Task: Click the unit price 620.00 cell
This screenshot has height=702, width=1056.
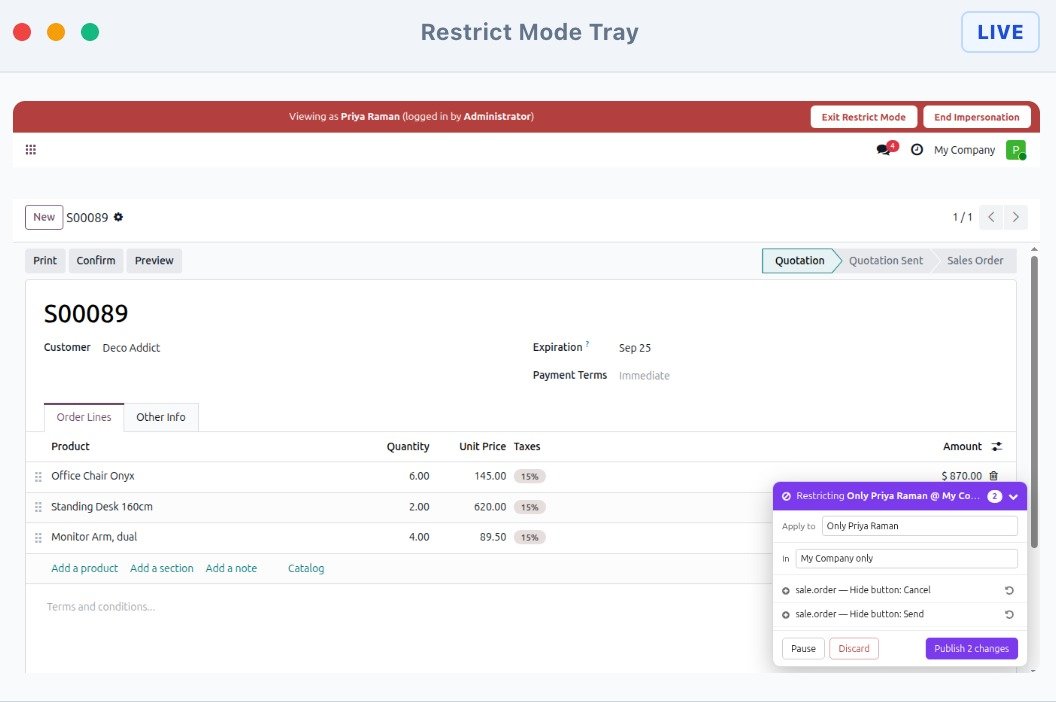Action: pyautogui.click(x=490, y=507)
